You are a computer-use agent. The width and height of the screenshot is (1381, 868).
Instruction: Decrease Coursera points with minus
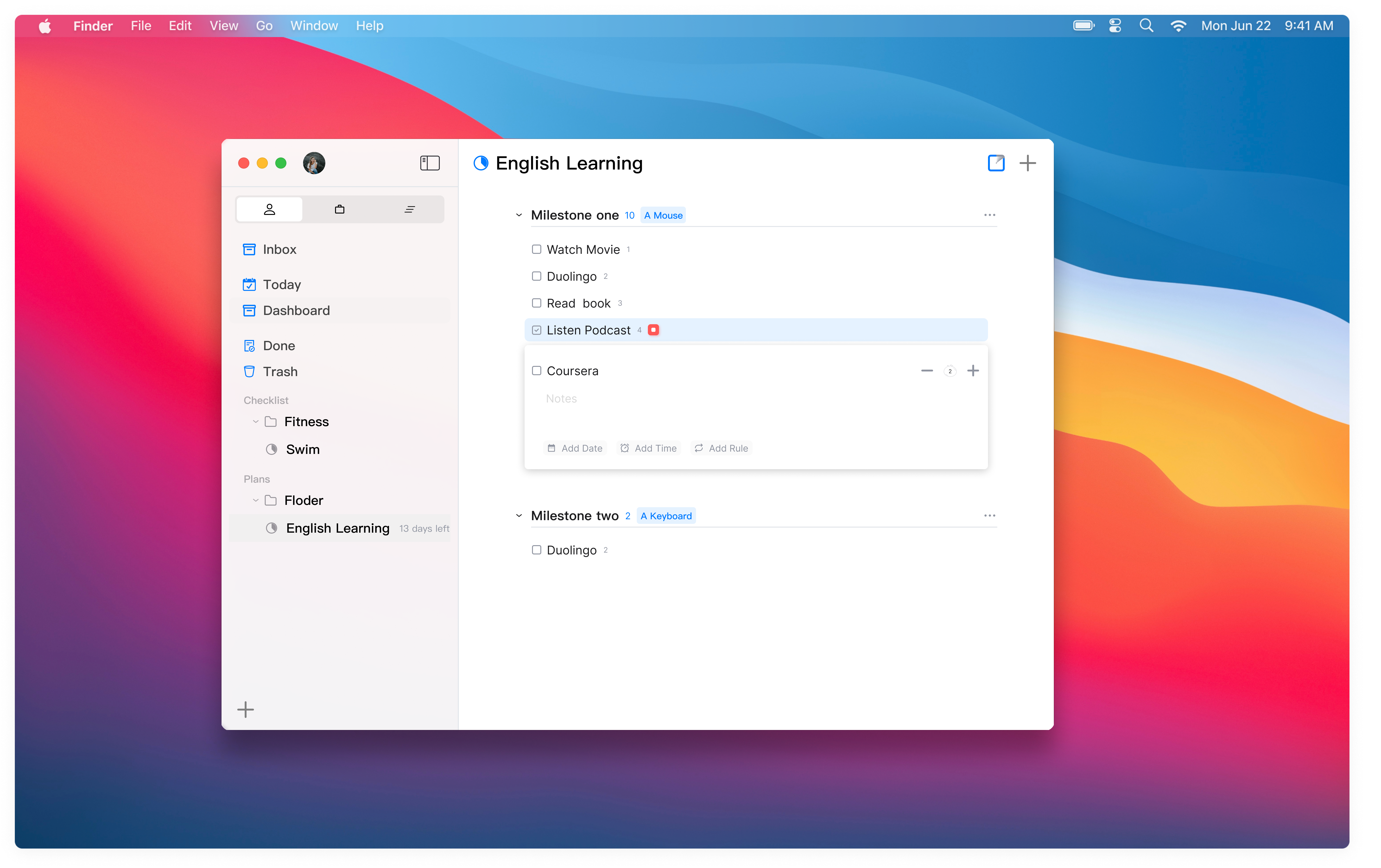[x=927, y=371]
